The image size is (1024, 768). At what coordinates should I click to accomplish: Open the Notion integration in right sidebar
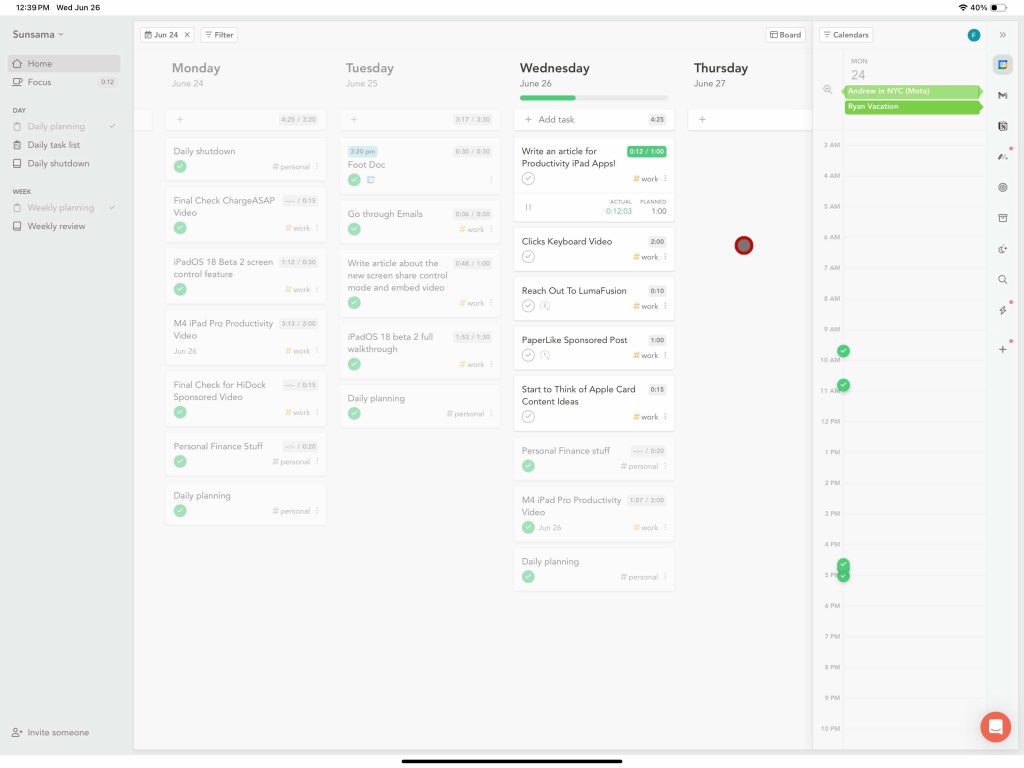point(1002,126)
